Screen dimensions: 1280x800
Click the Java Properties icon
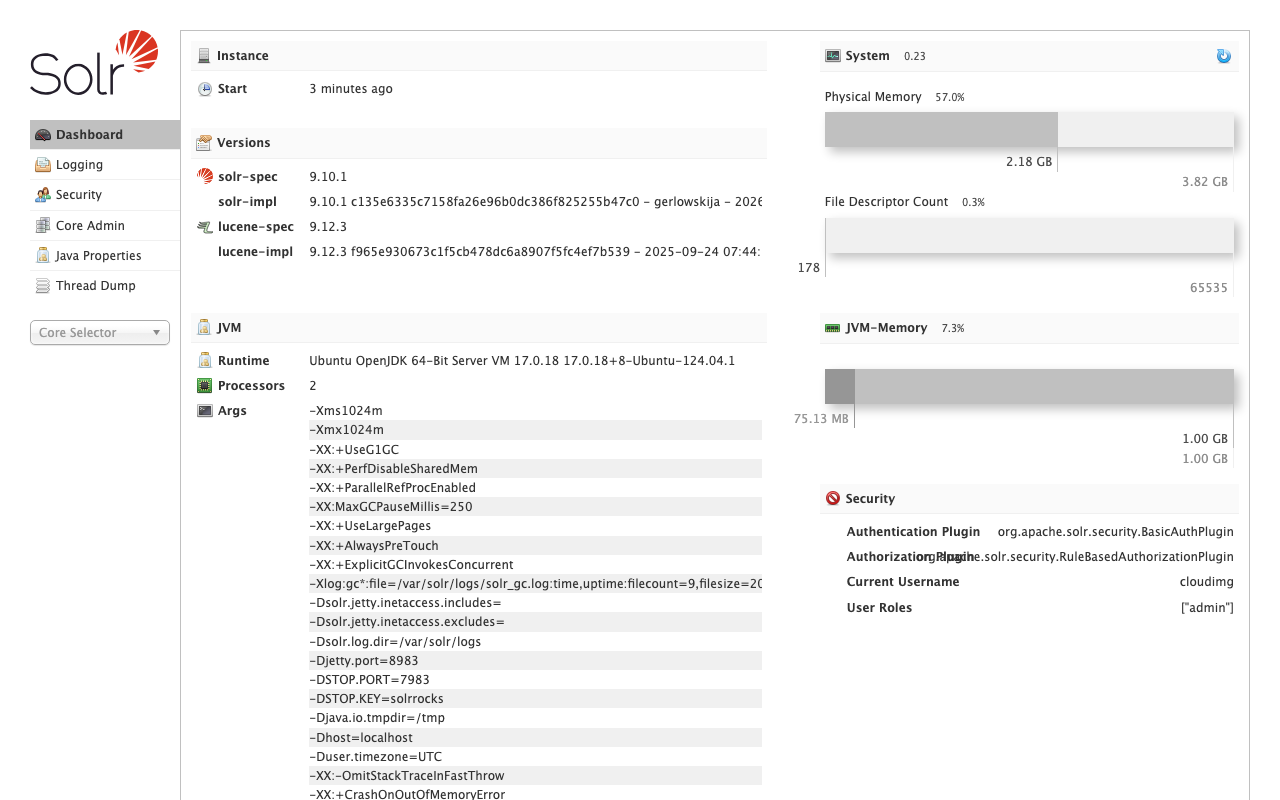click(x=43, y=255)
